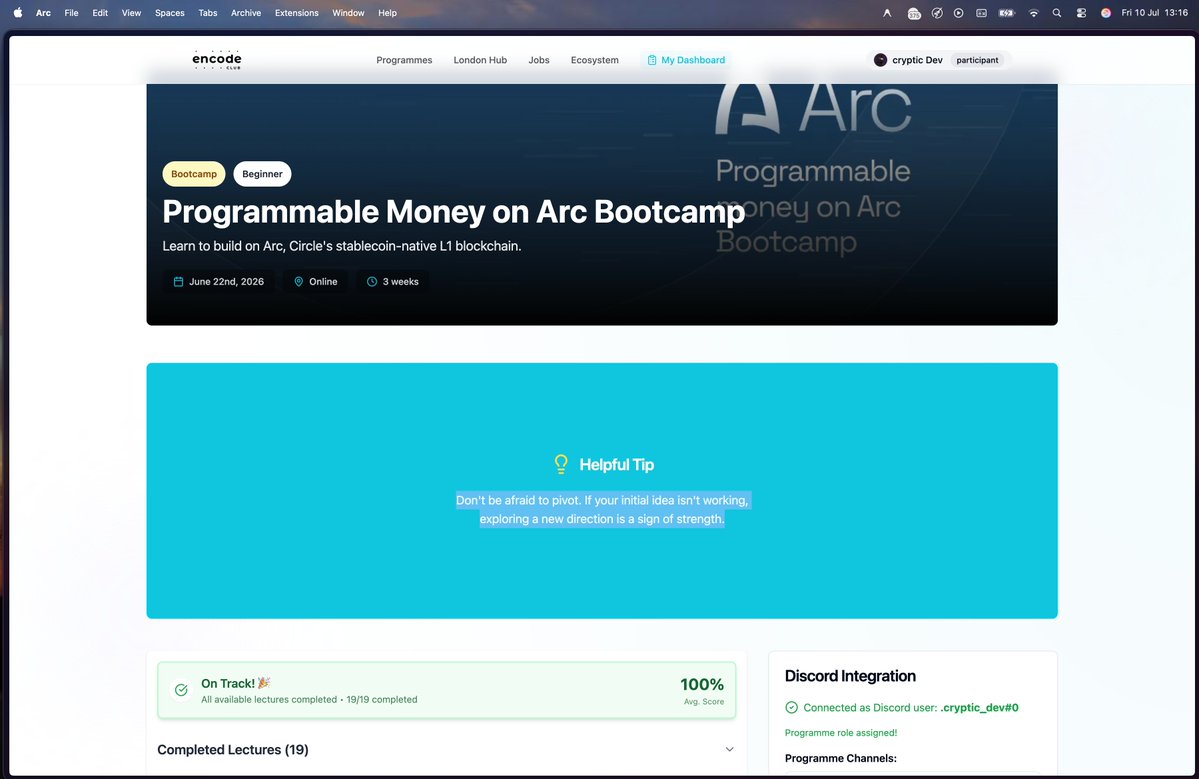Image resolution: width=1199 pixels, height=779 pixels.
Task: Click the Bootcamp tag
Action: coord(193,174)
